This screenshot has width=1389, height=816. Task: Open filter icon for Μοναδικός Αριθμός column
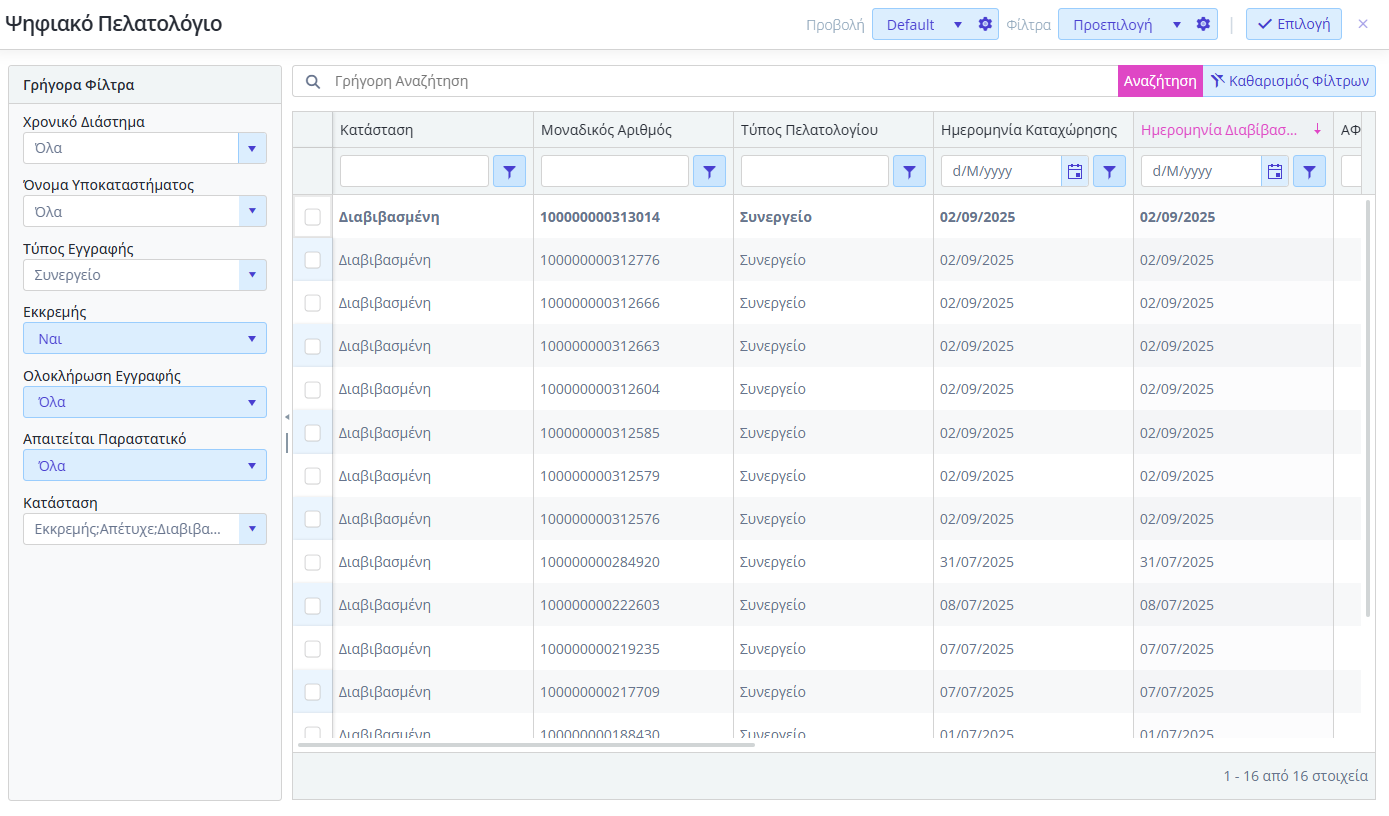pos(709,172)
